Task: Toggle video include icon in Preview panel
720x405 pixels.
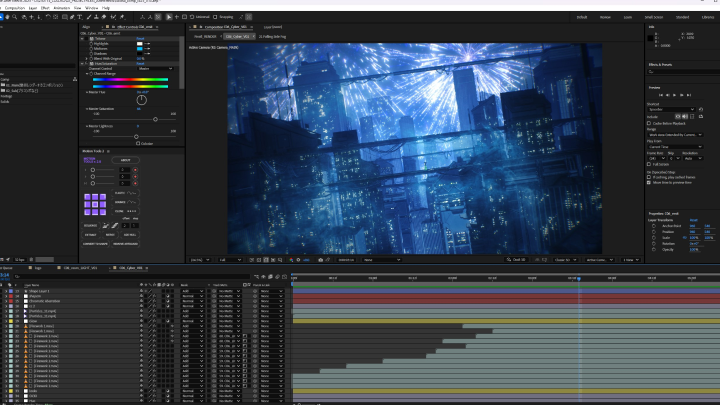Action: tap(678, 117)
